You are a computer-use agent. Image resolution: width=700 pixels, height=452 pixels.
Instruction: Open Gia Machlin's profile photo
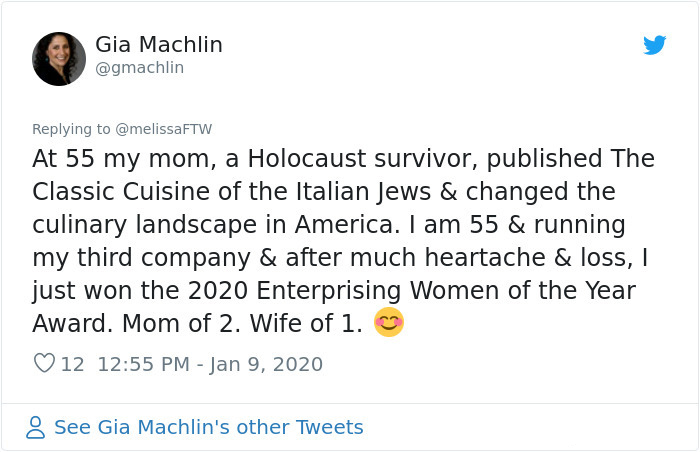59,58
